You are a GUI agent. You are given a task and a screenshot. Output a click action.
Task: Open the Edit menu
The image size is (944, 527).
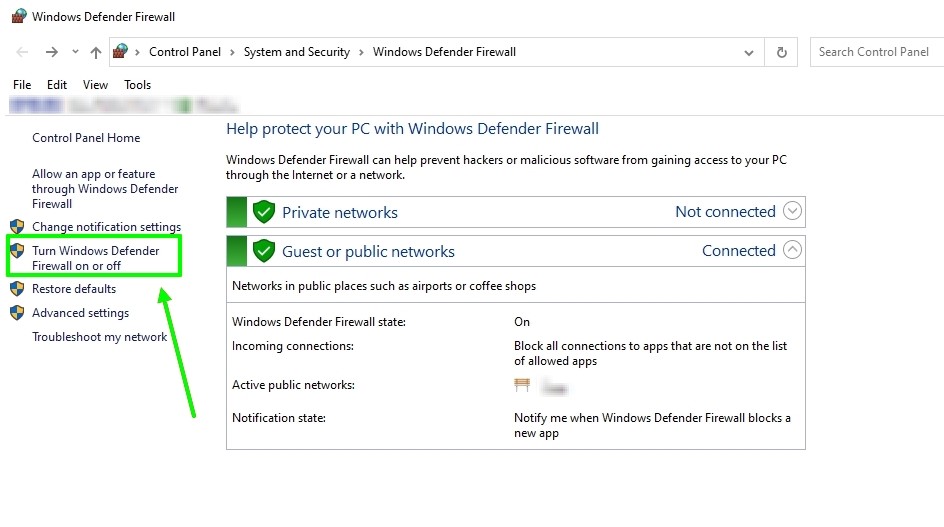pyautogui.click(x=57, y=85)
